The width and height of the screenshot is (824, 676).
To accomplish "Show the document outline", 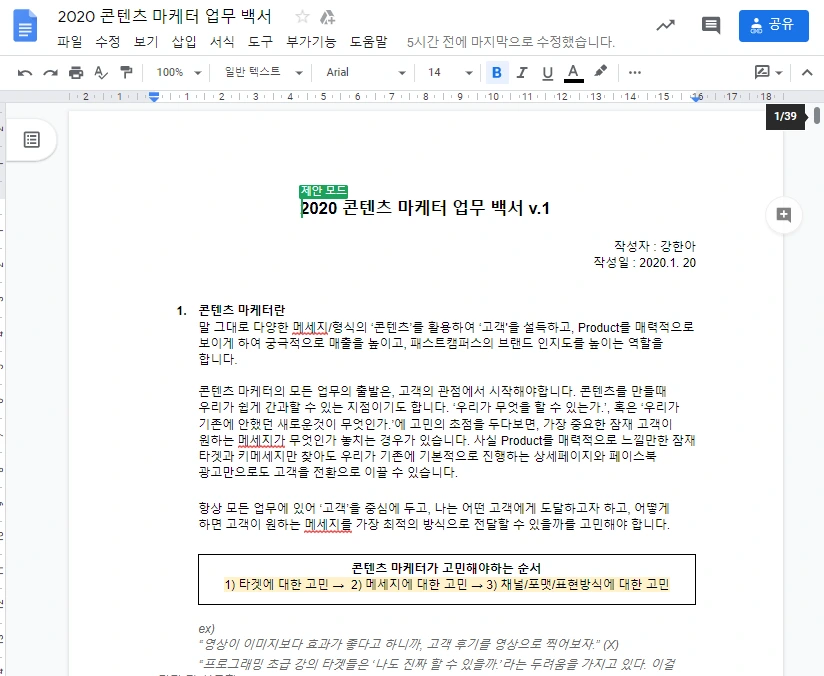I will [x=32, y=140].
